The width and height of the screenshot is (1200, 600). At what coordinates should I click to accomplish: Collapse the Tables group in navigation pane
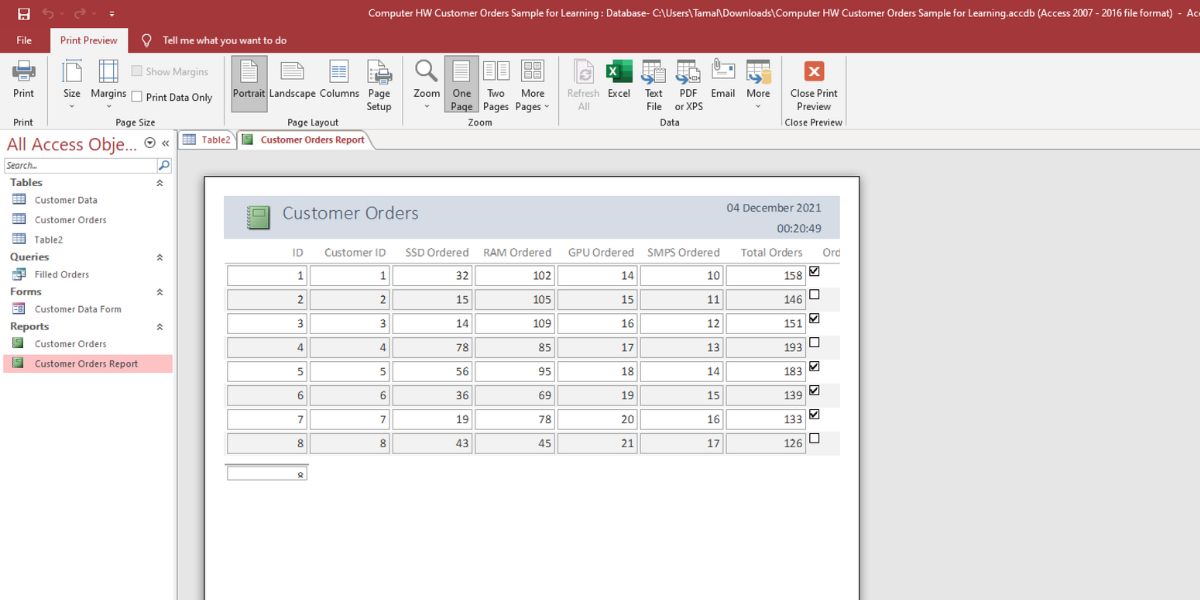tap(160, 183)
